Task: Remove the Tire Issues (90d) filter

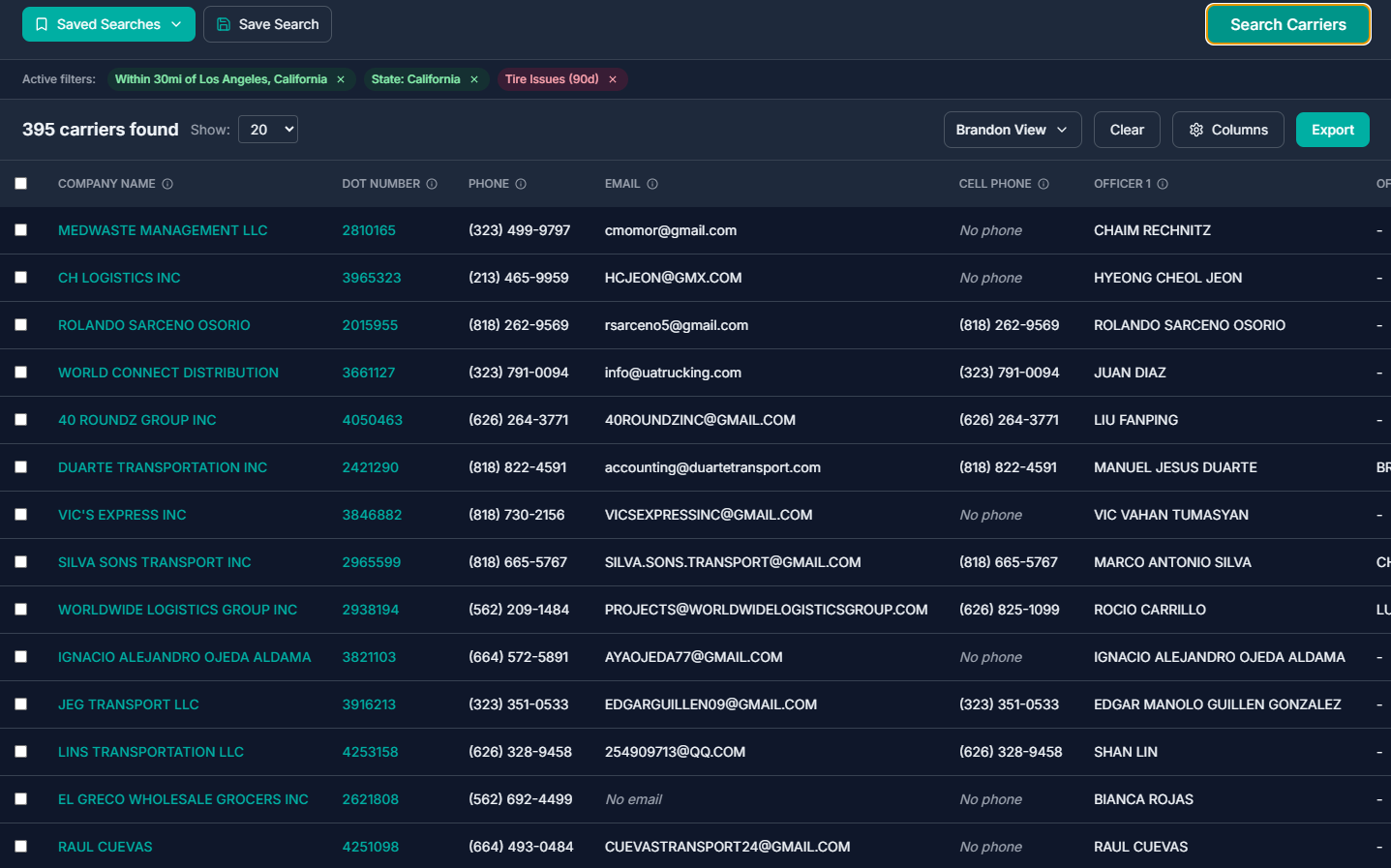Action: coord(613,79)
